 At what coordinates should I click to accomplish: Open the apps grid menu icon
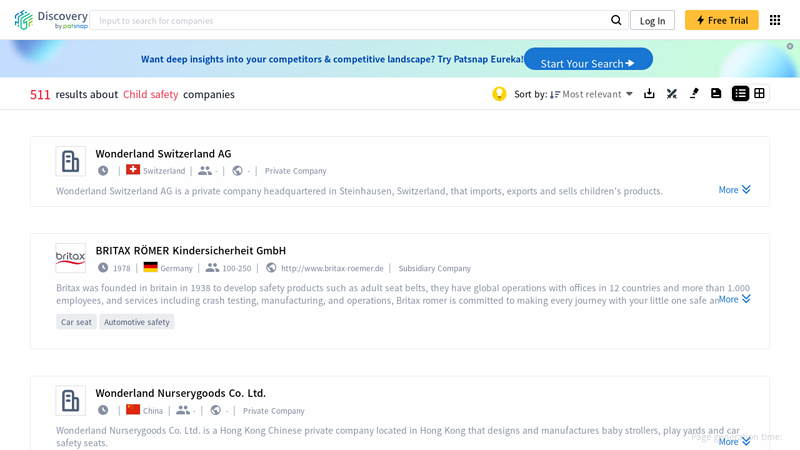[775, 20]
